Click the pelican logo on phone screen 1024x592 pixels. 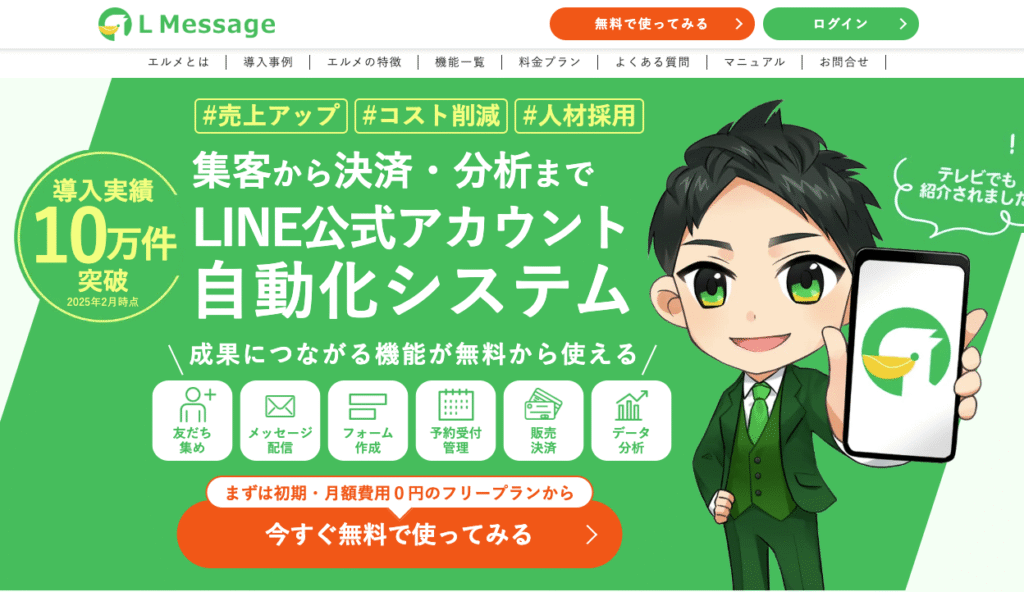click(x=906, y=352)
